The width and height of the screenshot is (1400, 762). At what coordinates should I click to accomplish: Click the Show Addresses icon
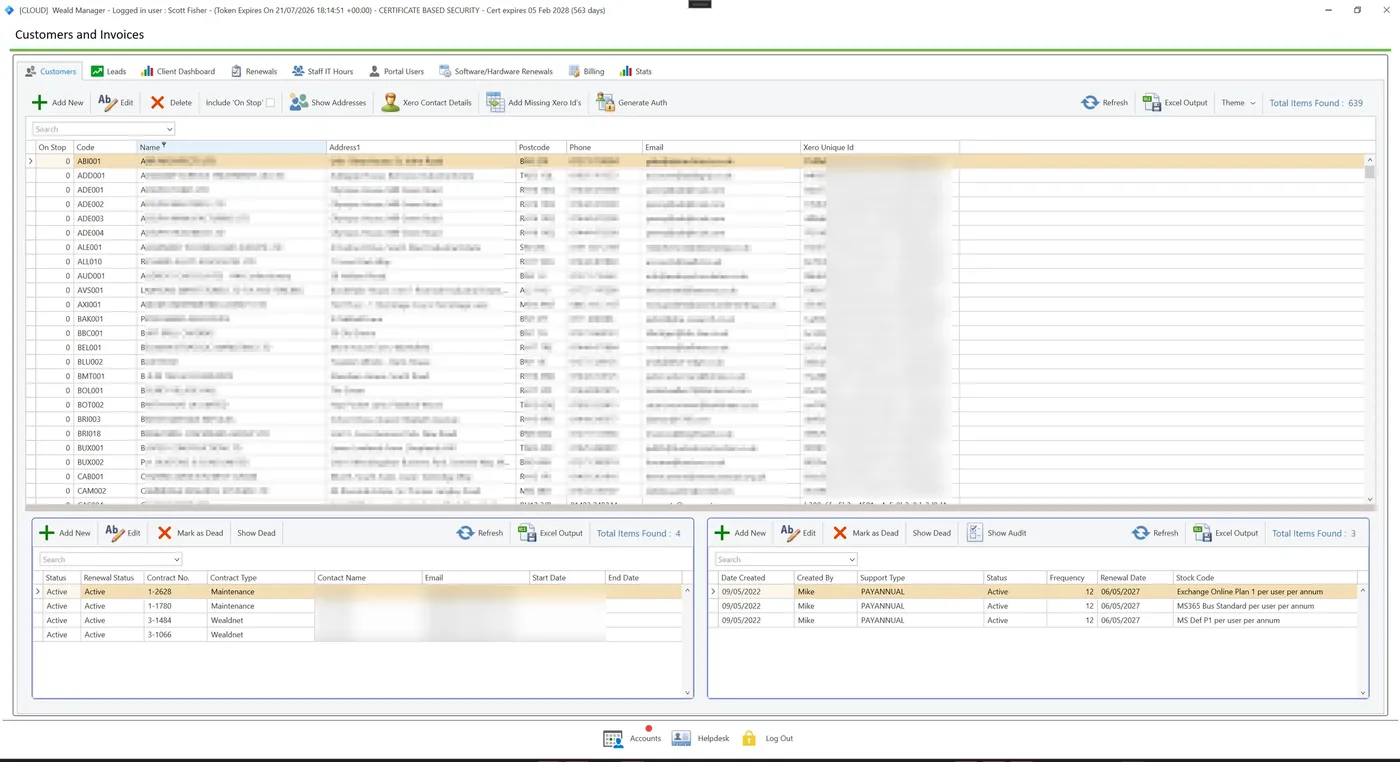tap(298, 102)
